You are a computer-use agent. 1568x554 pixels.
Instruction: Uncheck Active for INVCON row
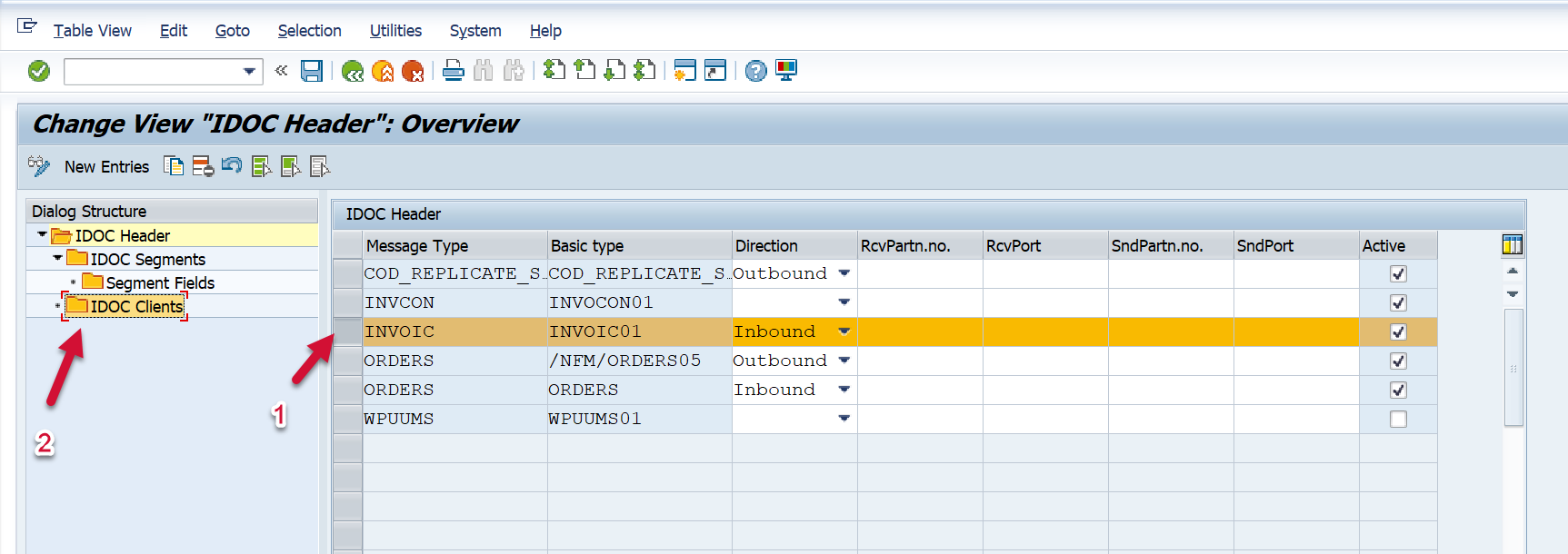1398,302
